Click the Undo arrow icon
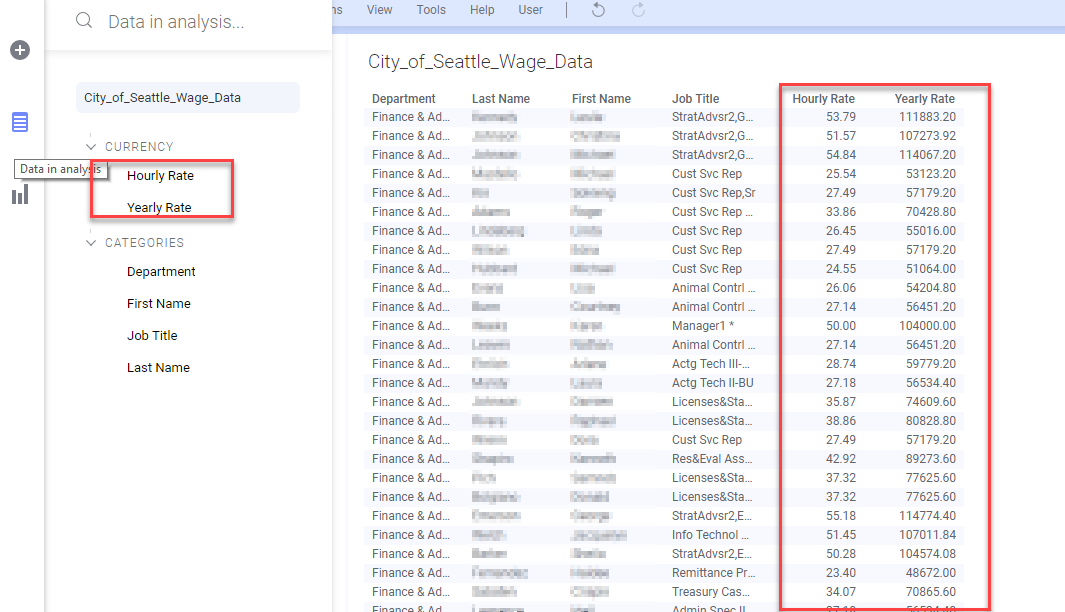Screen dimensions: 1065x612 pos(598,10)
